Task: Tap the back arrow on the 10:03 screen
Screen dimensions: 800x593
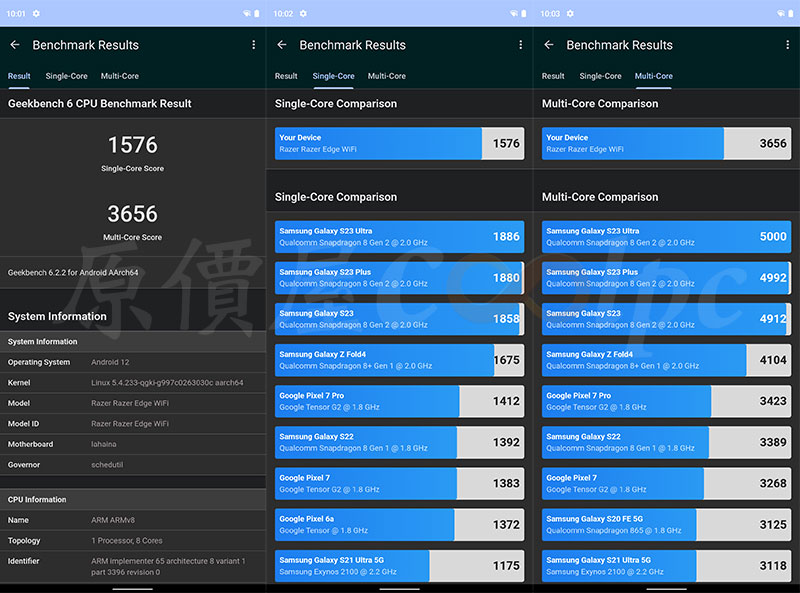Action: tap(548, 45)
